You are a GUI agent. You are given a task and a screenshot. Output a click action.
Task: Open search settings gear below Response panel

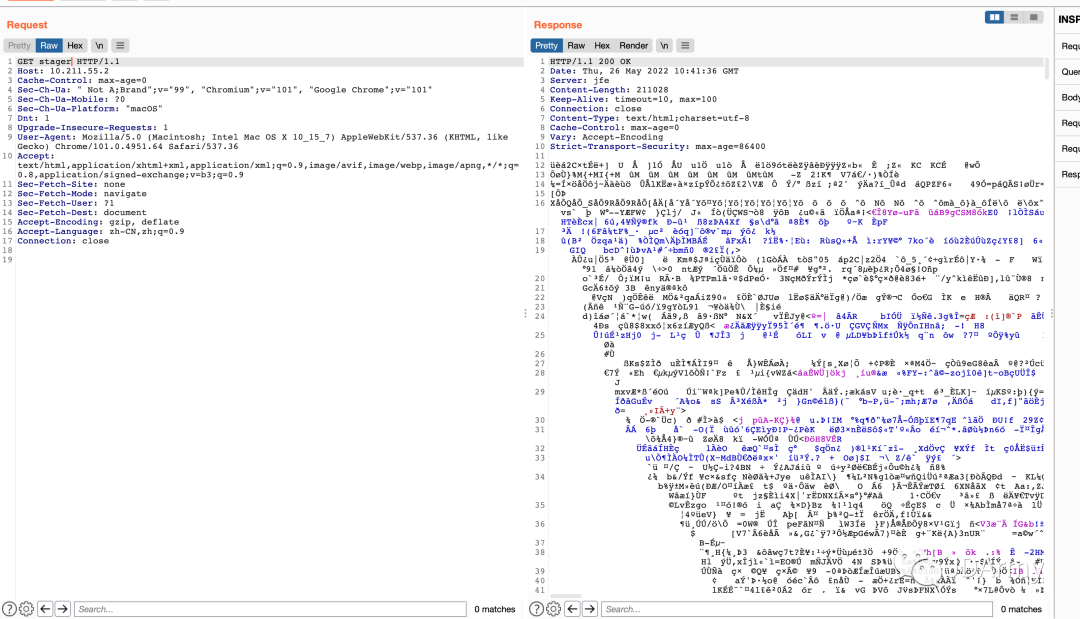(554, 609)
